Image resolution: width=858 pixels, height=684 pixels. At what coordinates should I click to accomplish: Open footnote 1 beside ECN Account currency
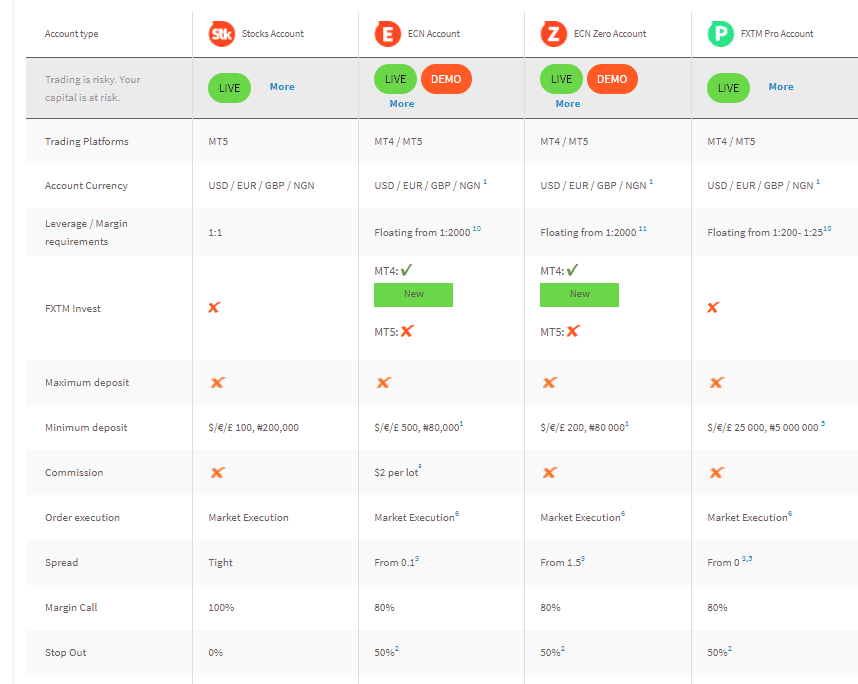point(485,182)
